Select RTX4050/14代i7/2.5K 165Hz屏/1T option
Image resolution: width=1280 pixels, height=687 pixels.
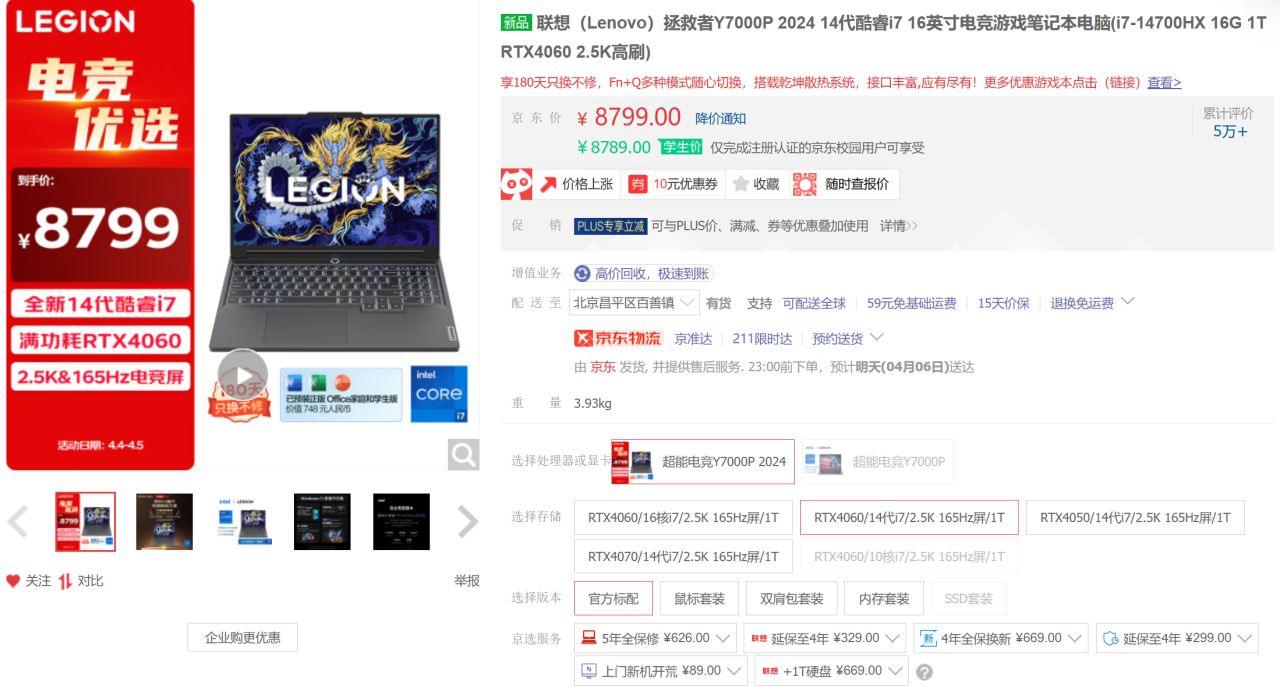click(1135, 518)
